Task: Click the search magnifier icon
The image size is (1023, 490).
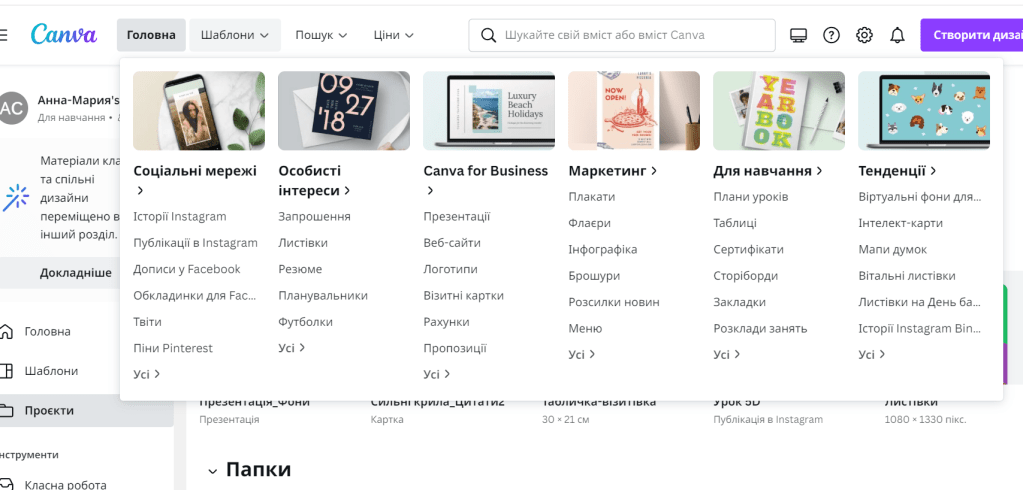Action: 488,35
